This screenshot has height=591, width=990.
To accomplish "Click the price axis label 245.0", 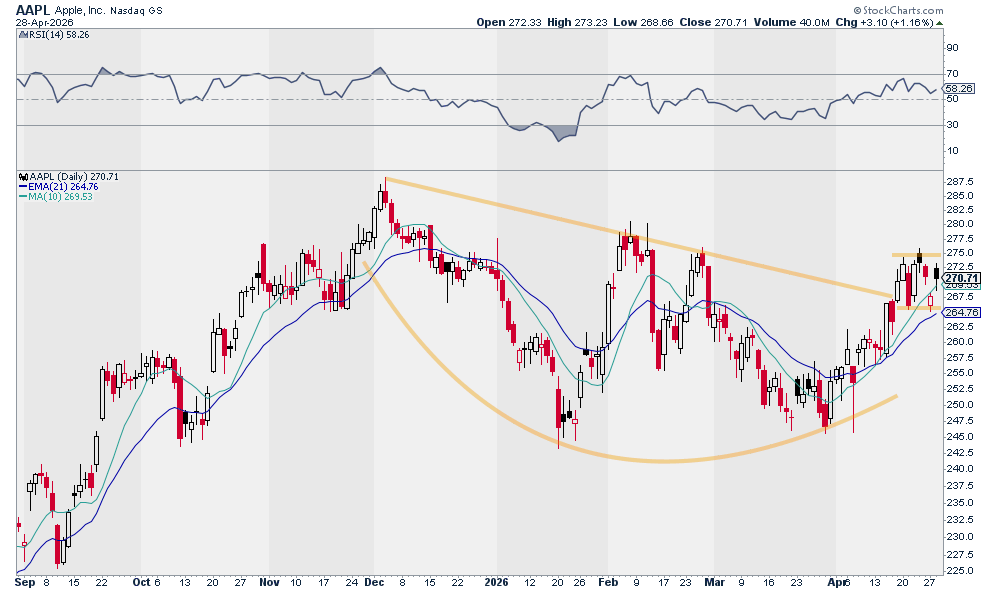I will click(960, 436).
